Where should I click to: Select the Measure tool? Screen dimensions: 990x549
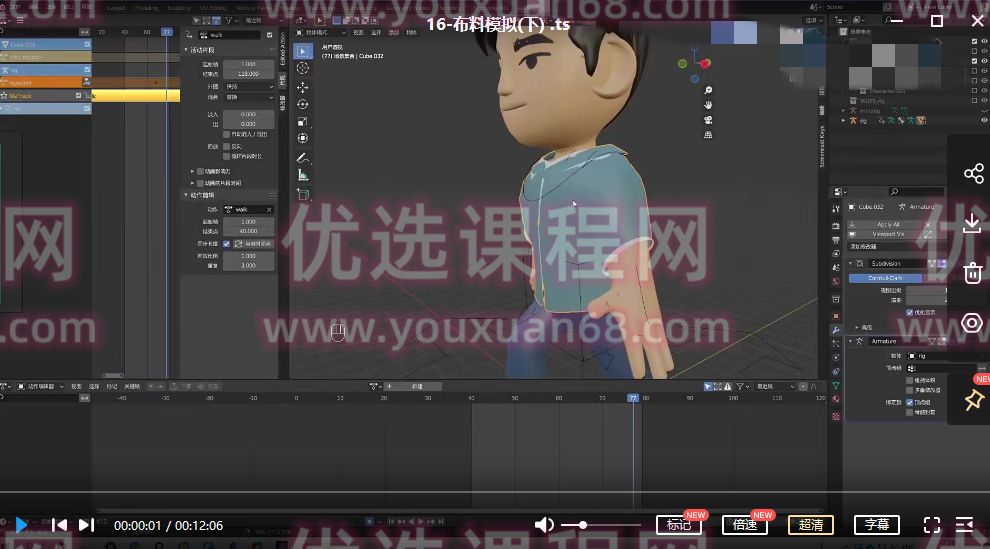click(303, 175)
